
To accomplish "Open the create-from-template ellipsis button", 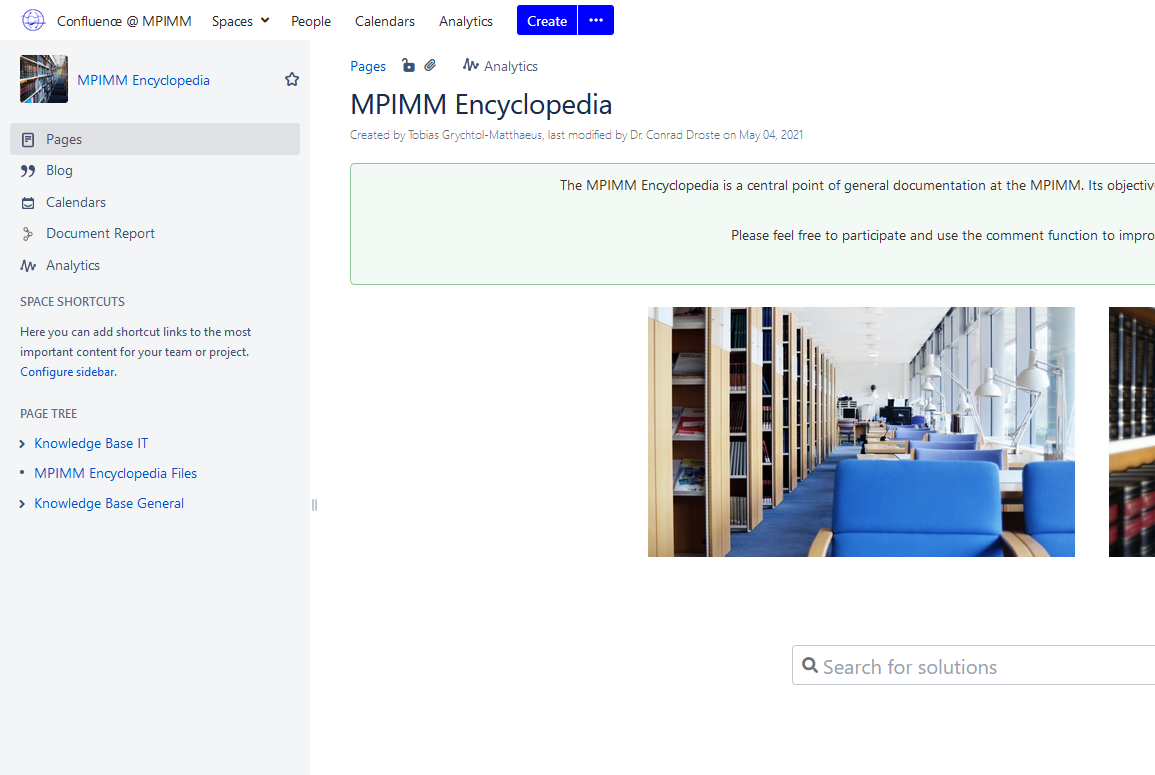I will click(x=596, y=21).
